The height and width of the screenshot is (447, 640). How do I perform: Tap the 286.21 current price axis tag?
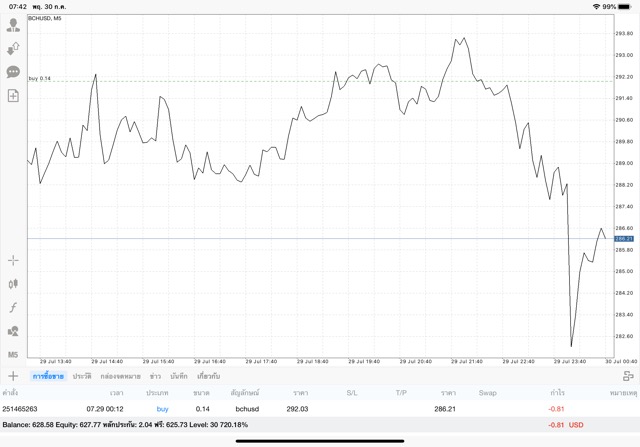(624, 238)
